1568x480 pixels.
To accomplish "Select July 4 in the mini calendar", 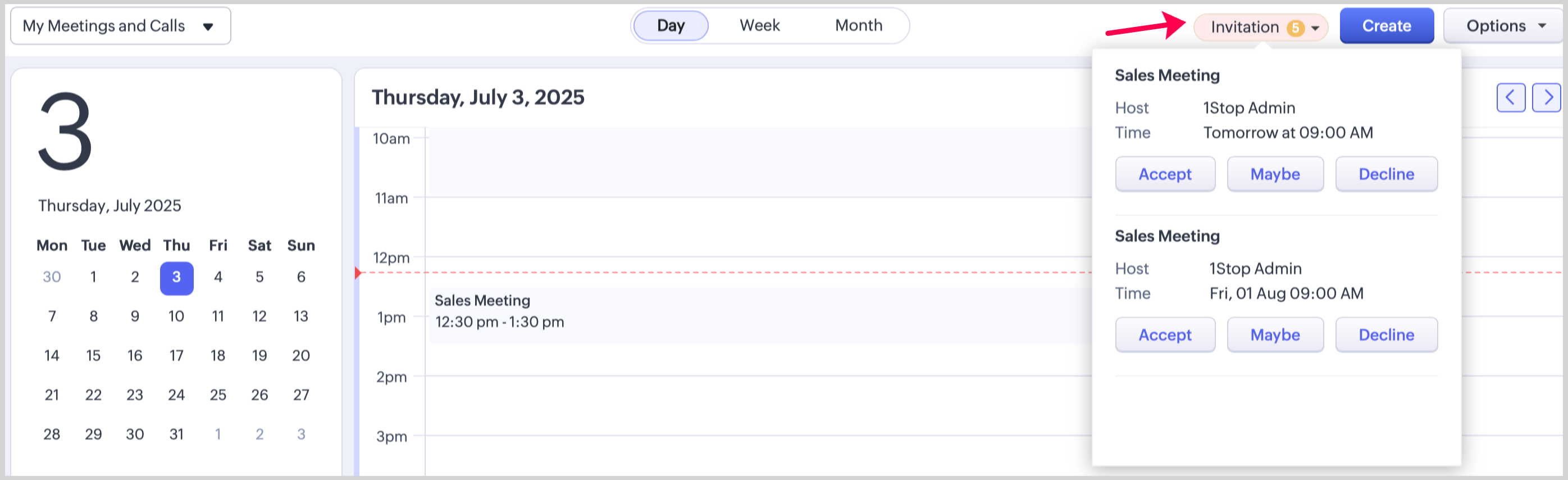I will 218,277.
